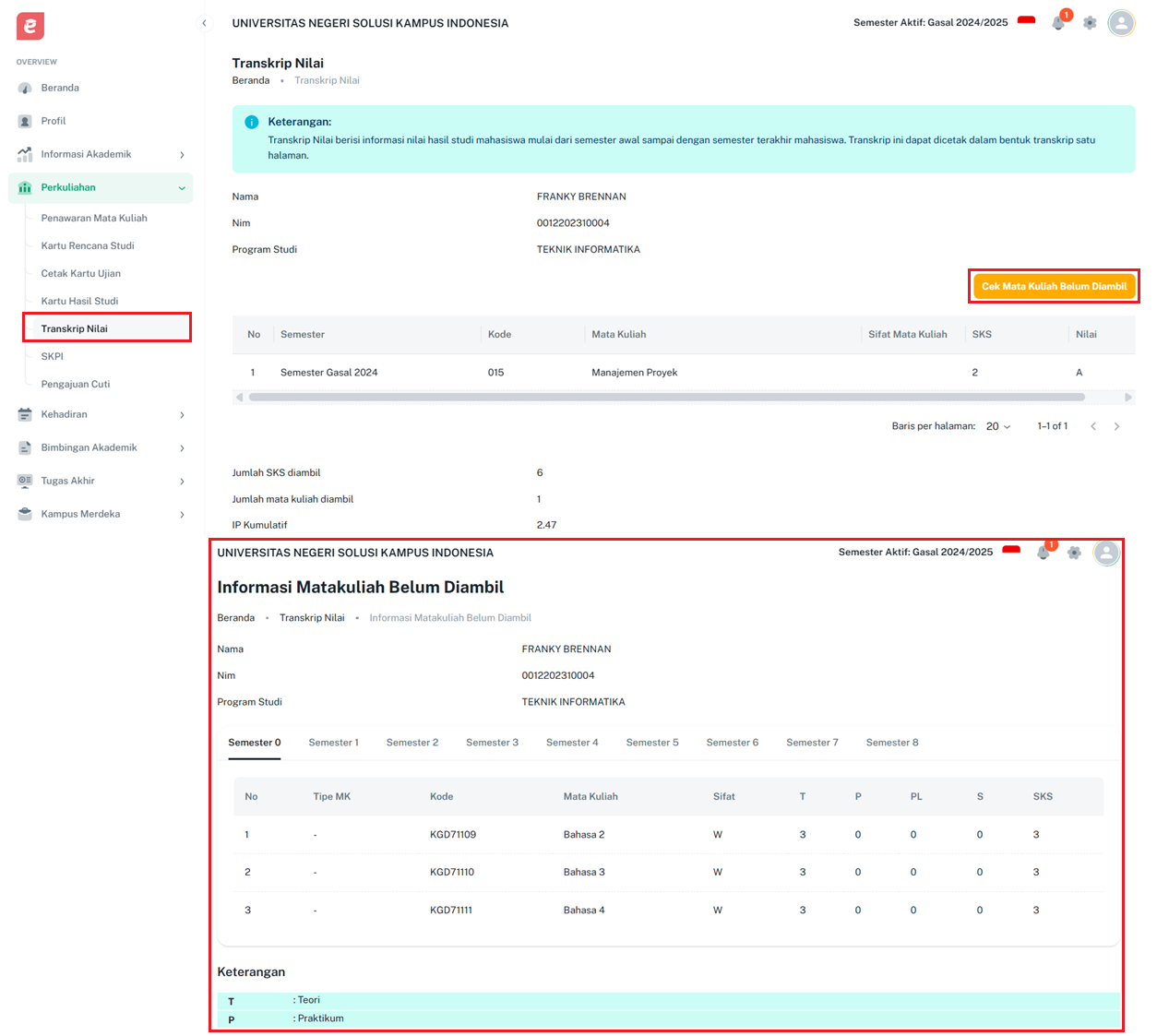The image size is (1157, 1036).
Task: Open Kartu Hasil Studi menu item
Action: (x=79, y=302)
